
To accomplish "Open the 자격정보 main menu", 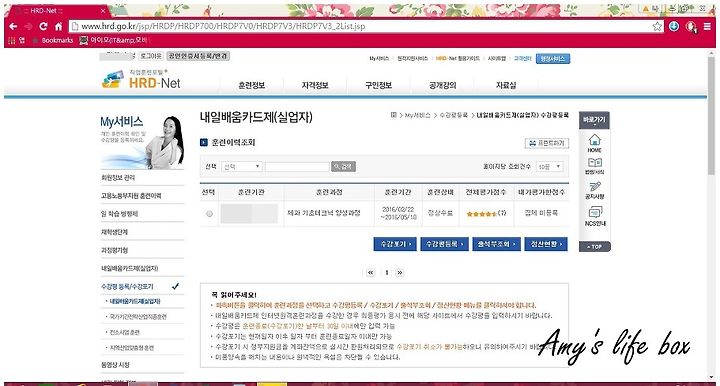I will [x=315, y=85].
